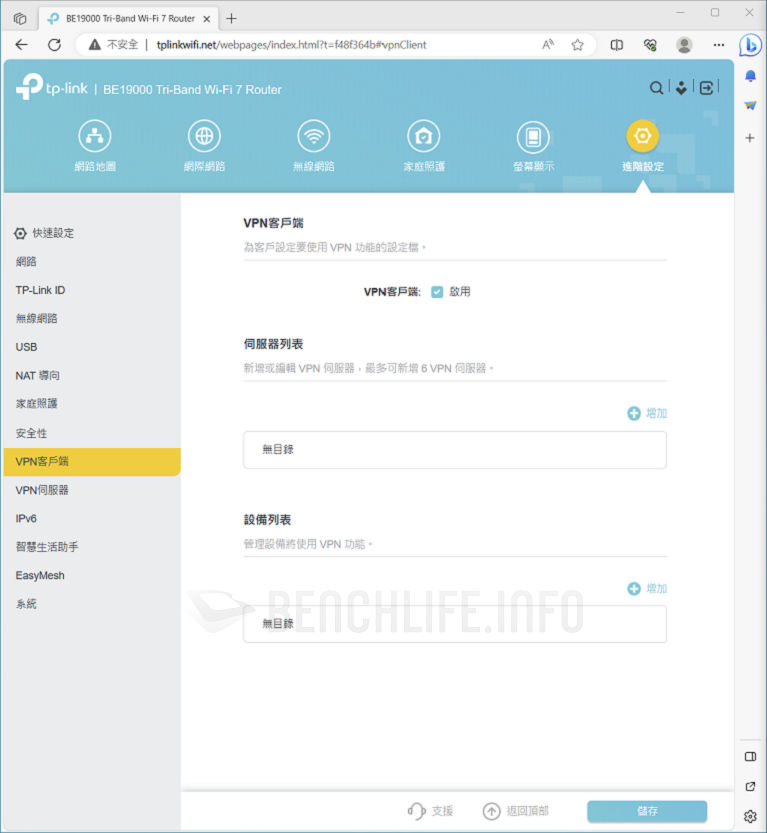Click 增加 to add a VPN server
This screenshot has width=767, height=833.
point(647,413)
